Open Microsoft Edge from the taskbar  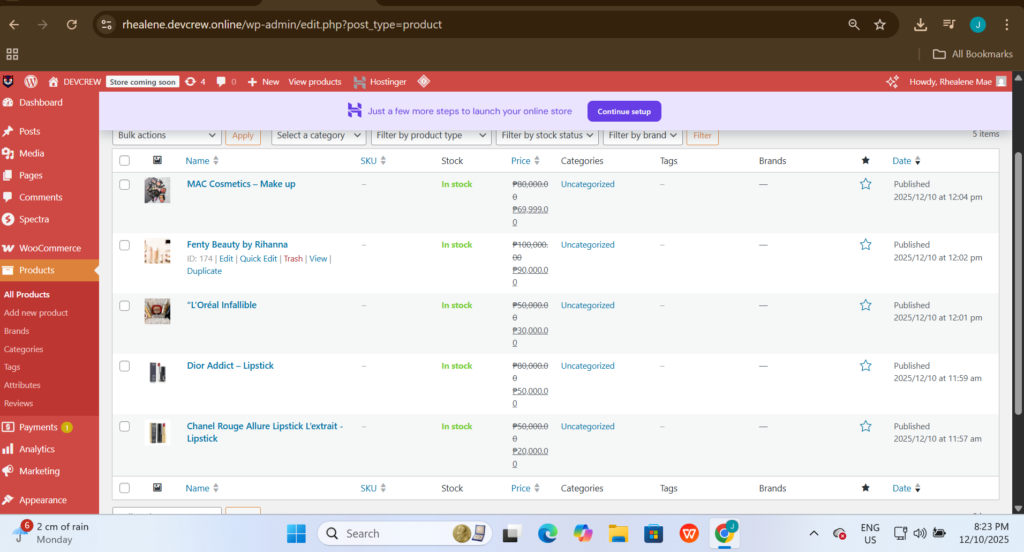(547, 533)
